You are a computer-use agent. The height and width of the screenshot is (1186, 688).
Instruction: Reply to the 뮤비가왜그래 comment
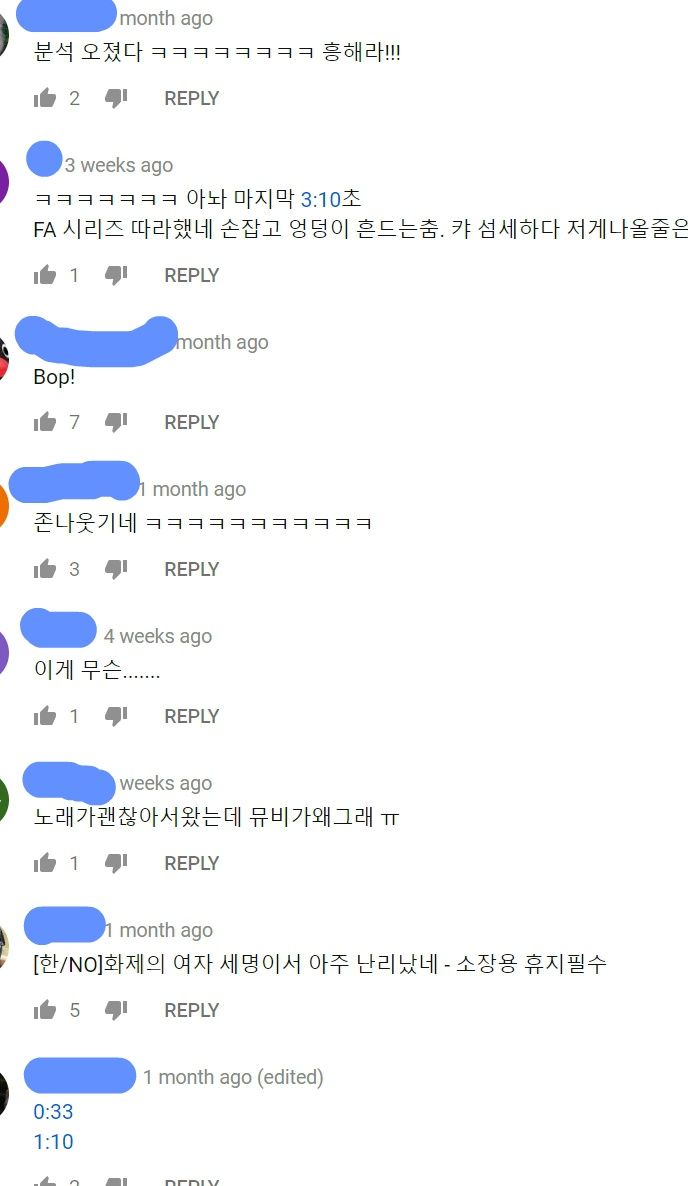pyautogui.click(x=192, y=863)
